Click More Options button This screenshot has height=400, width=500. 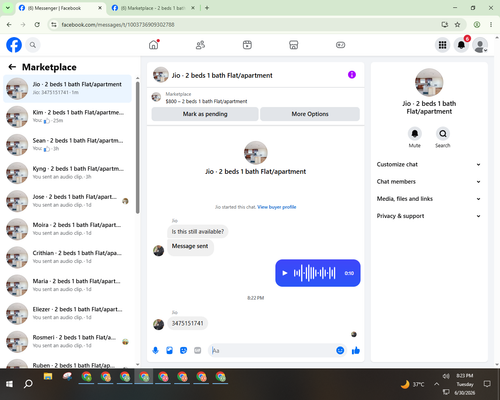(x=310, y=114)
